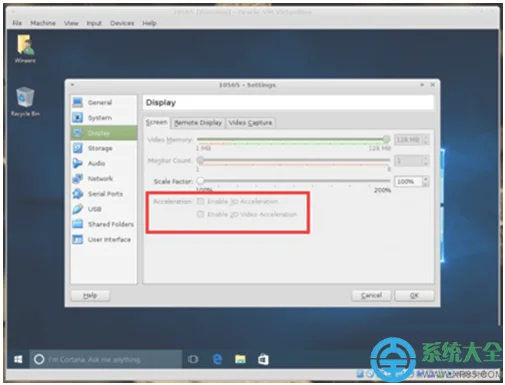Viewport: 505px width, 385px height.
Task: Select the Audio settings category
Action: tap(103, 163)
